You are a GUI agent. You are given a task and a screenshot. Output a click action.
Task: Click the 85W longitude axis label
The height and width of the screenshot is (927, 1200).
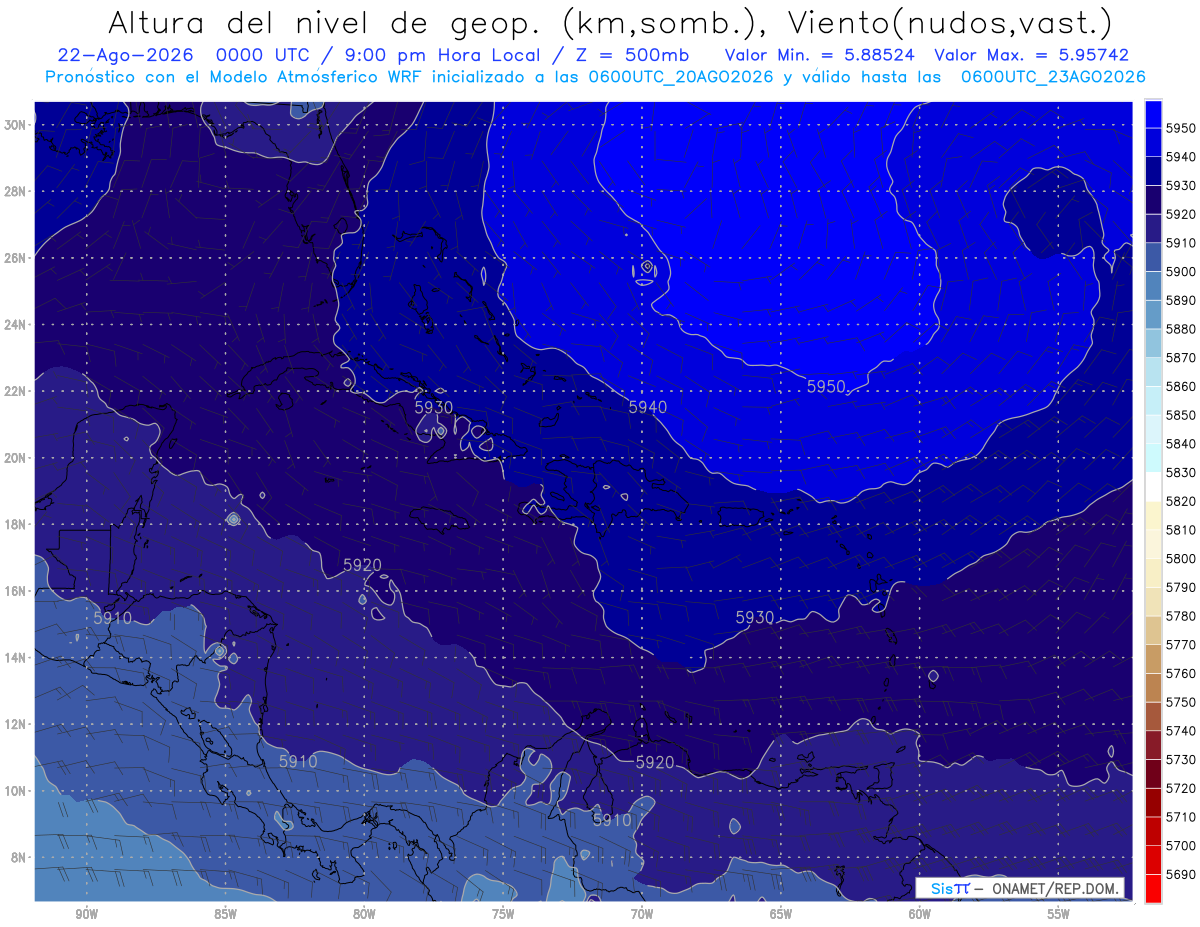point(225,914)
